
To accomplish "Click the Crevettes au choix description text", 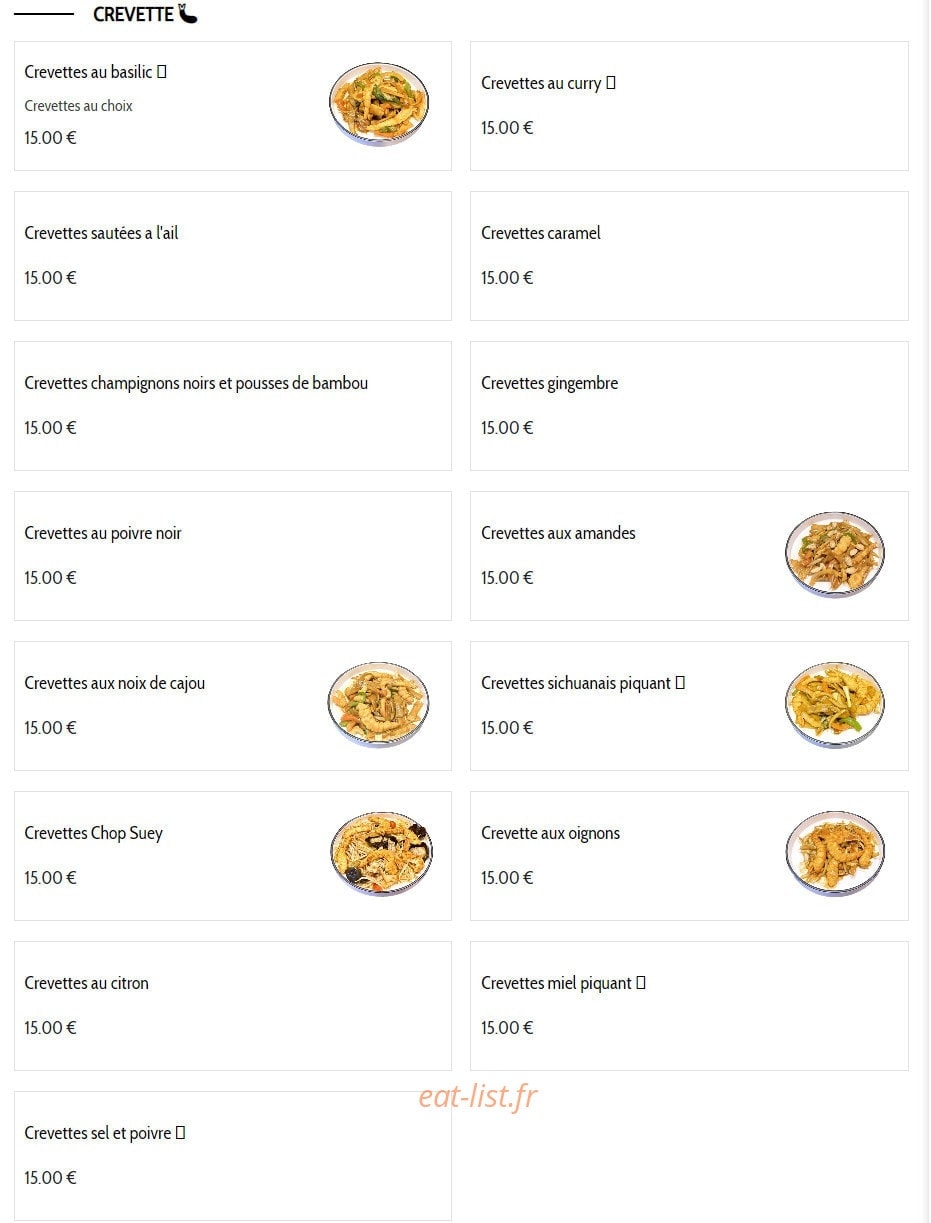I will tap(79, 106).
